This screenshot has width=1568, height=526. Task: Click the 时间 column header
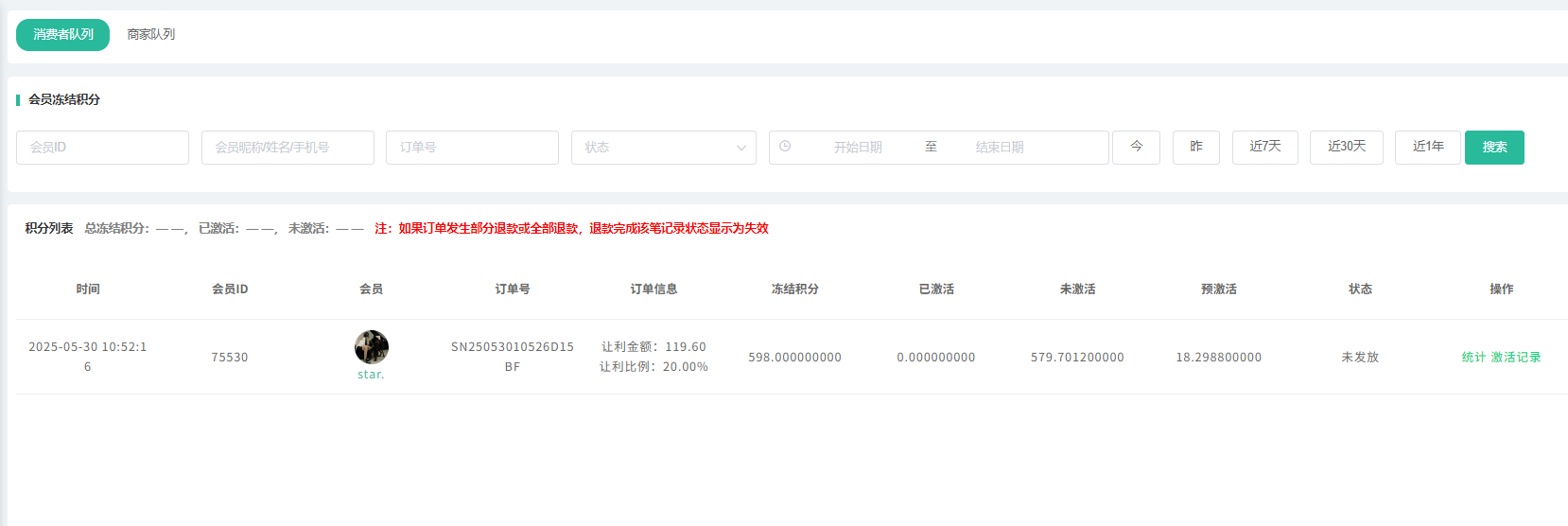point(88,289)
